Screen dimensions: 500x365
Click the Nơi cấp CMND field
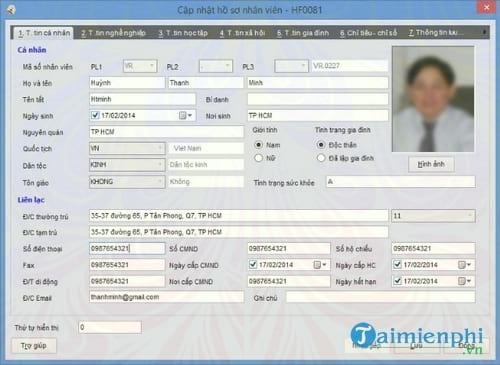point(289,281)
